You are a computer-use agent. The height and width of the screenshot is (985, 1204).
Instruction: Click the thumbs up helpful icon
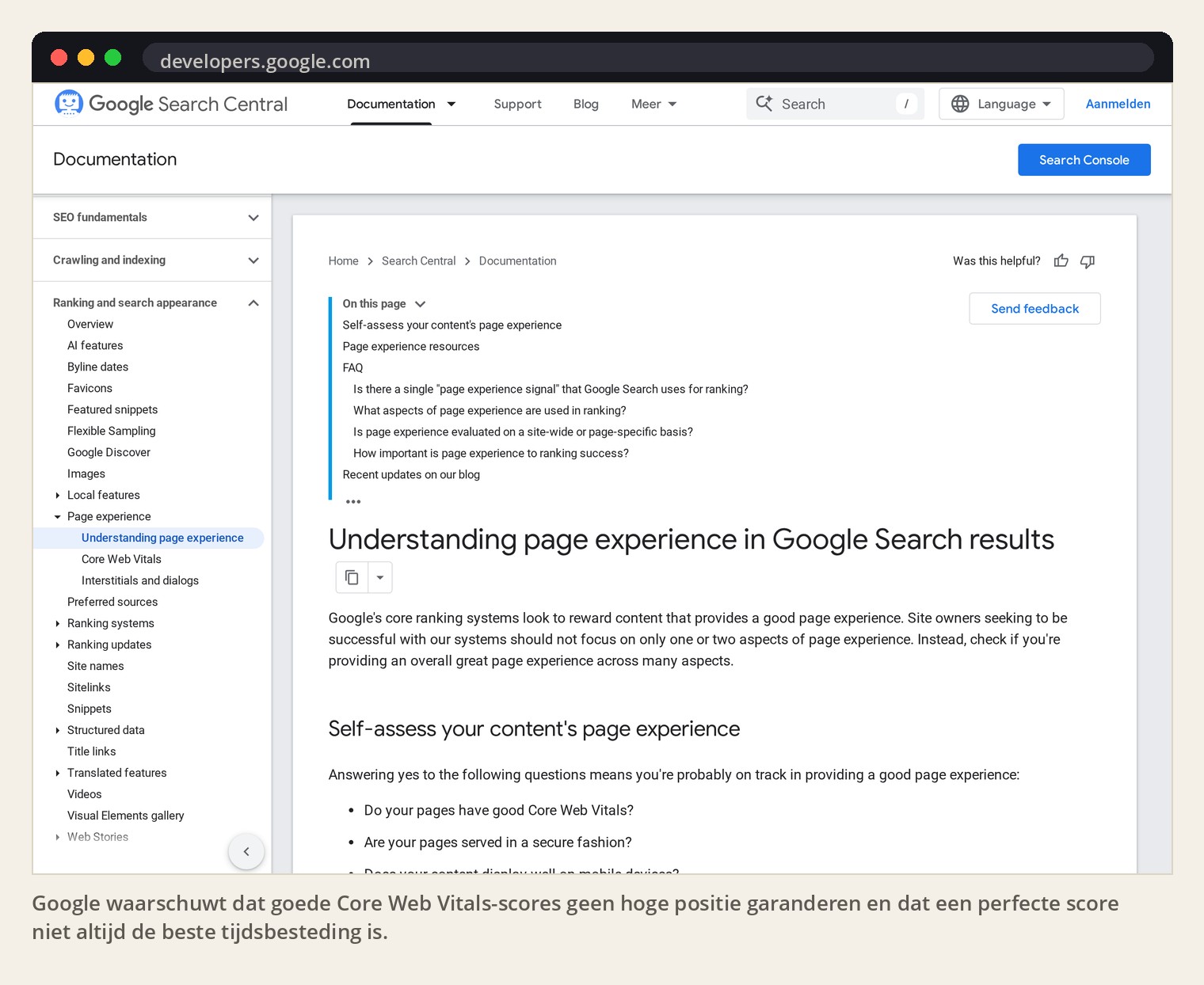tap(1061, 261)
